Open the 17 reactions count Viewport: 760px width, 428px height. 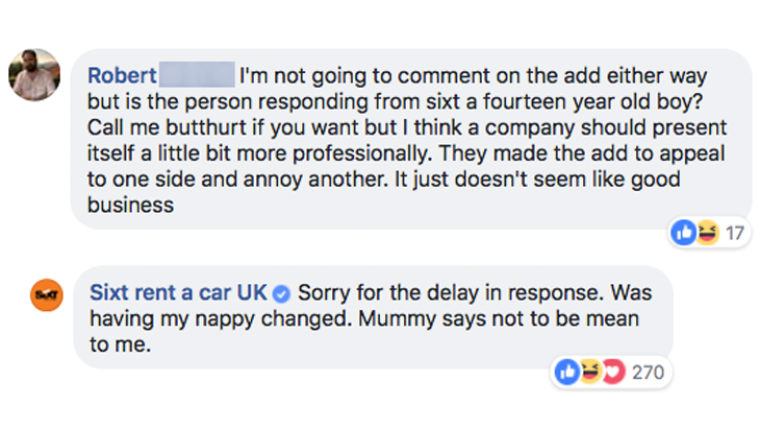pyautogui.click(x=735, y=233)
